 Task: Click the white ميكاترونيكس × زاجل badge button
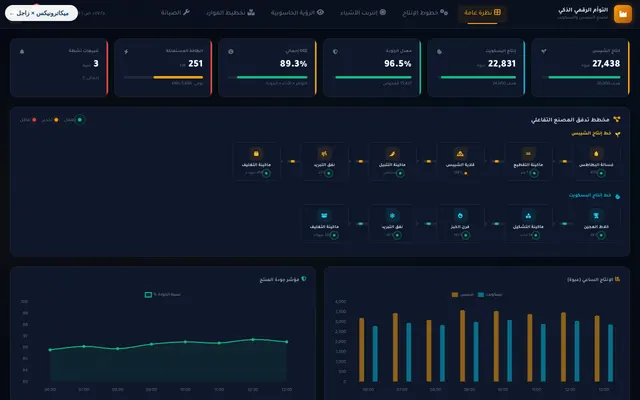click(41, 13)
